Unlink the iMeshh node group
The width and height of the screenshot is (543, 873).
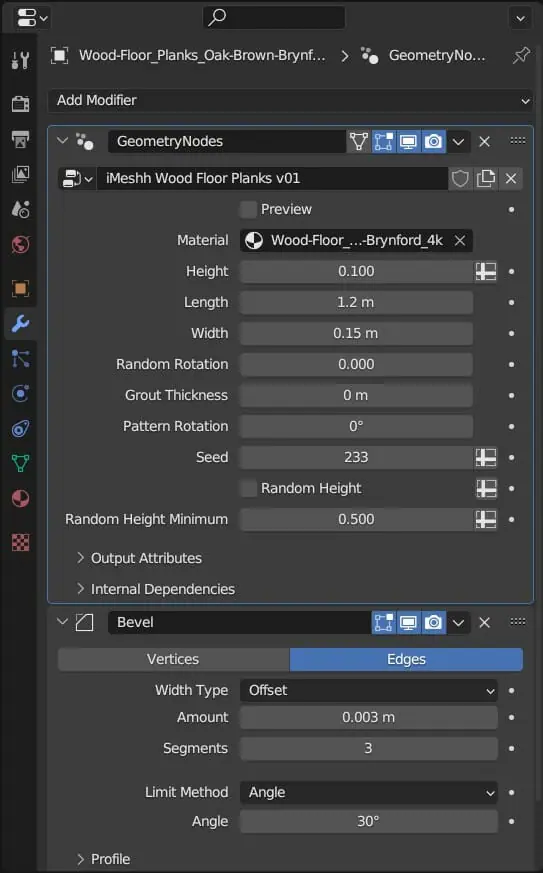tap(511, 179)
